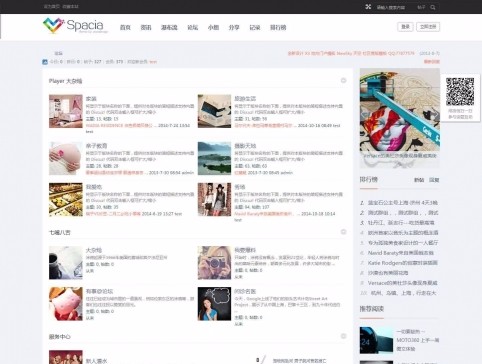This screenshot has width=482, height=364.
Task: Click the first link in the top-left dark bar
Action: click(x=52, y=6)
